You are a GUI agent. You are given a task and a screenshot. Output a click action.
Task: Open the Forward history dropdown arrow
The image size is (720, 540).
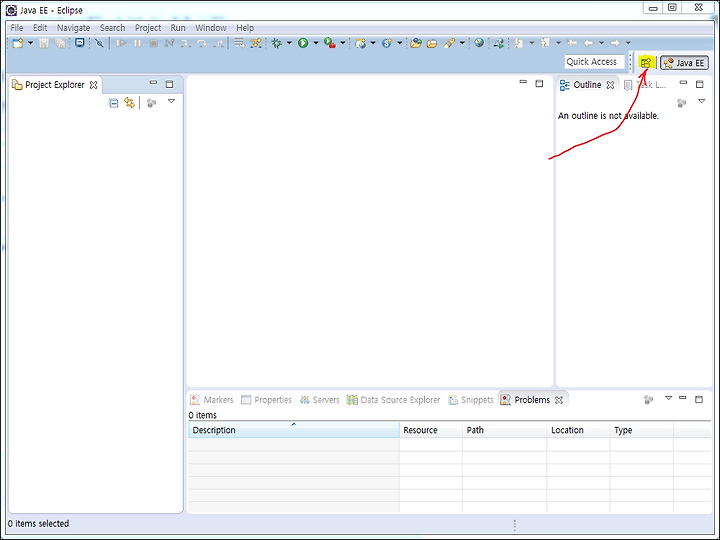pos(628,43)
